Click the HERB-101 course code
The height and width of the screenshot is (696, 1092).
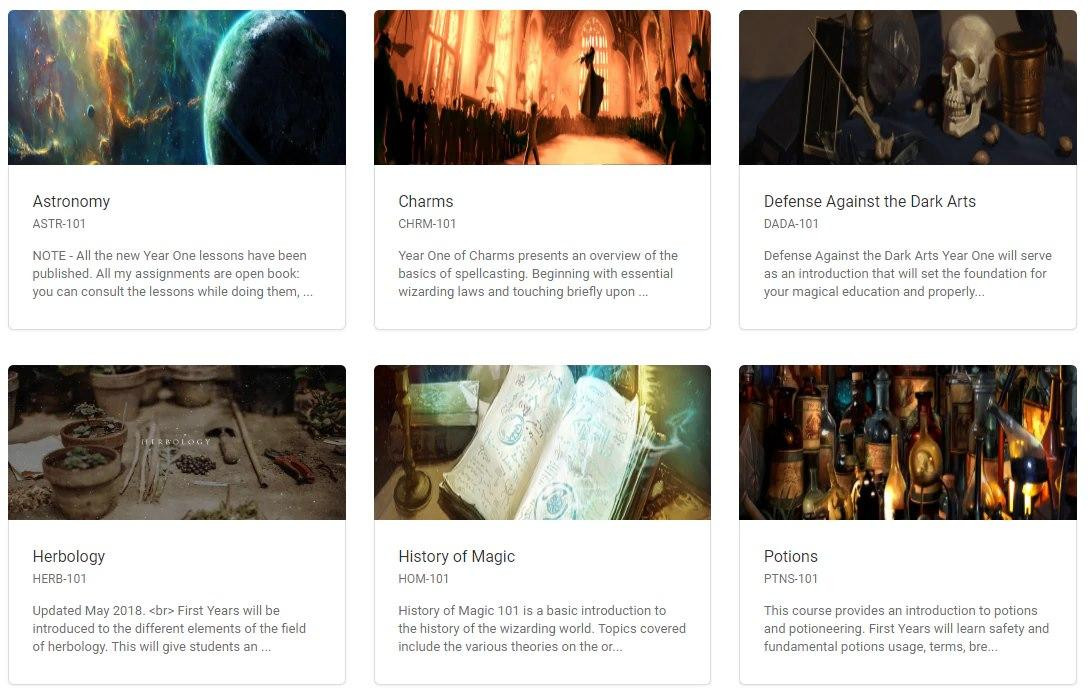59,578
